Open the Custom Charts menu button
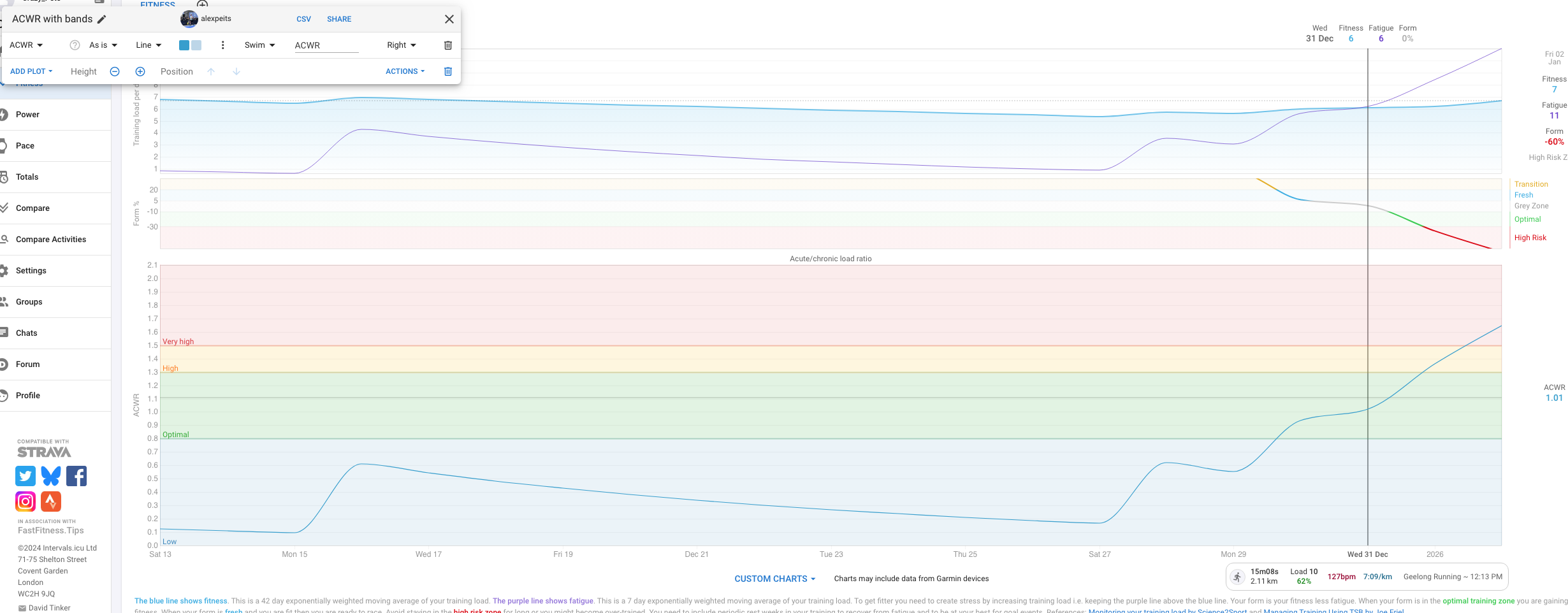 [x=774, y=579]
